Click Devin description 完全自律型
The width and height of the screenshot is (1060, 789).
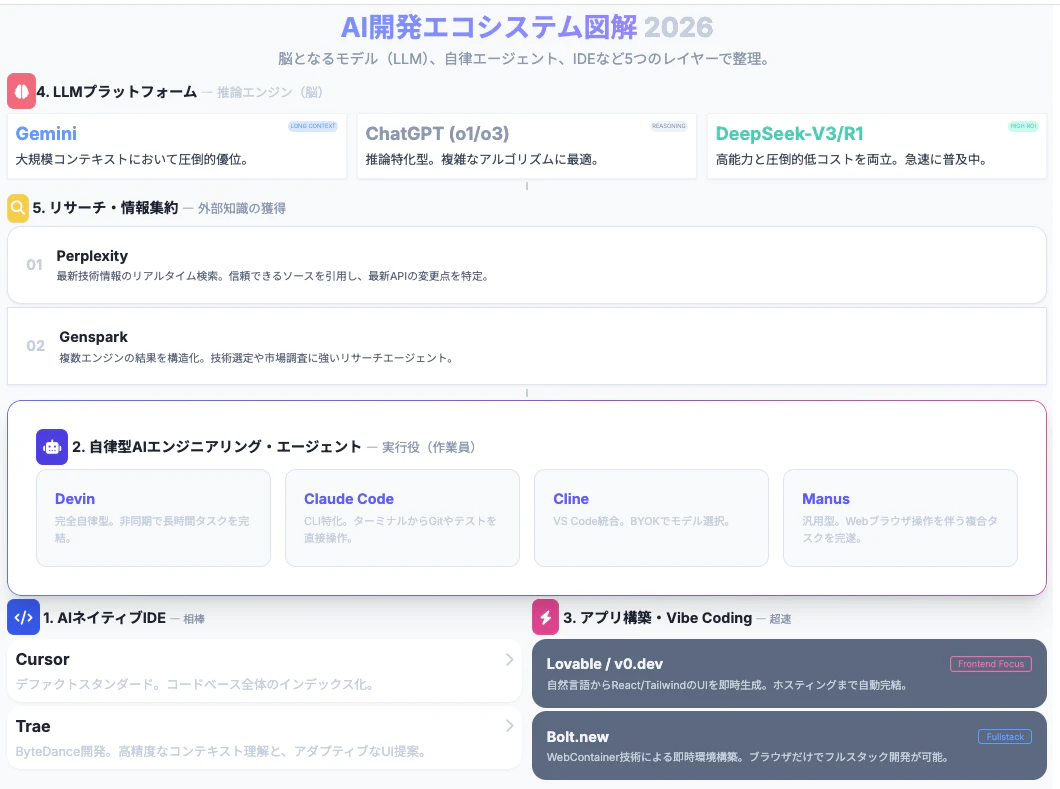click(x=152, y=529)
